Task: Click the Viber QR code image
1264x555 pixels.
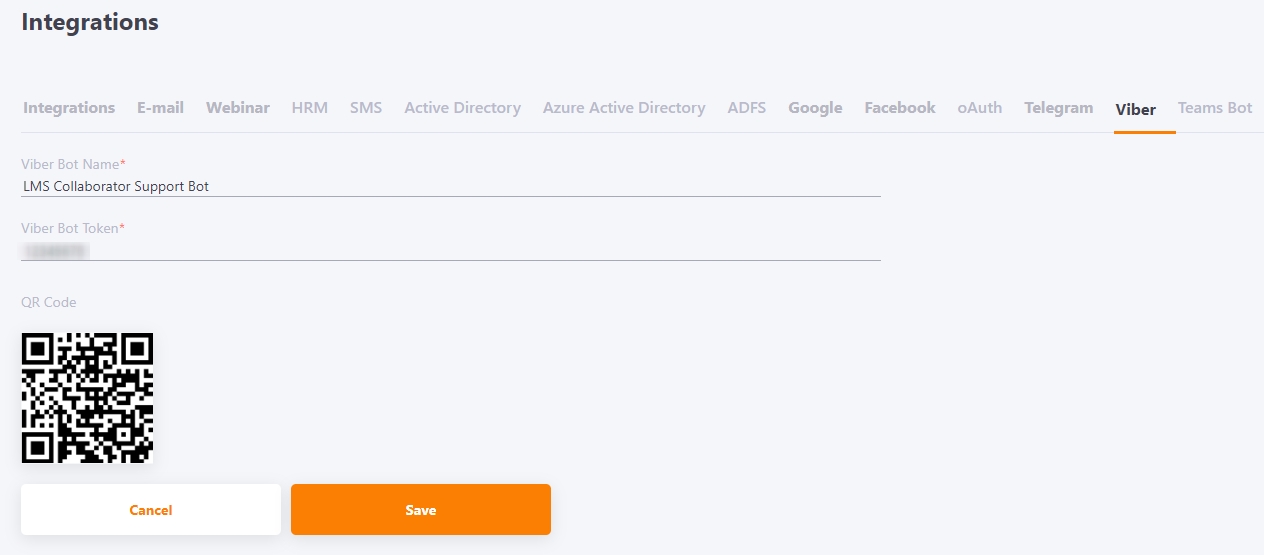Action: click(87, 398)
